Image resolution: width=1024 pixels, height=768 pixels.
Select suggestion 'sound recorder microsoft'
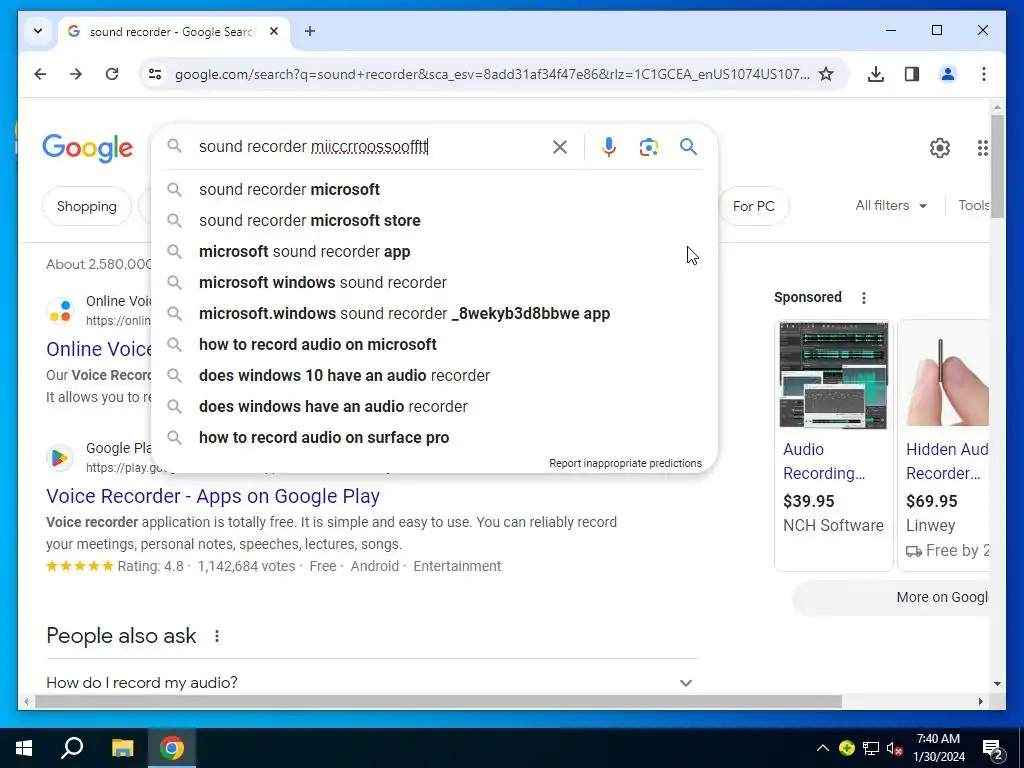pyautogui.click(x=434, y=189)
